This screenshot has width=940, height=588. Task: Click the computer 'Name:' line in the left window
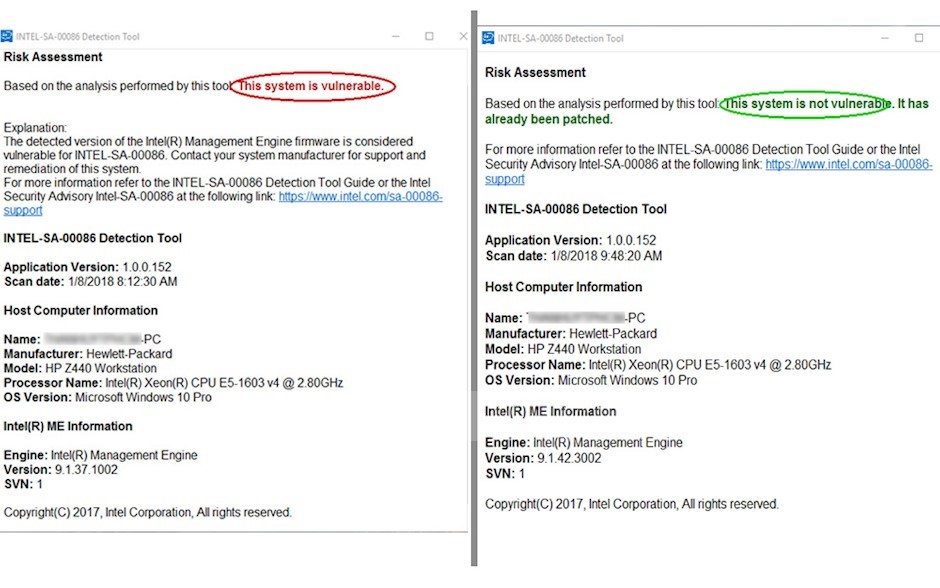[x=82, y=340]
